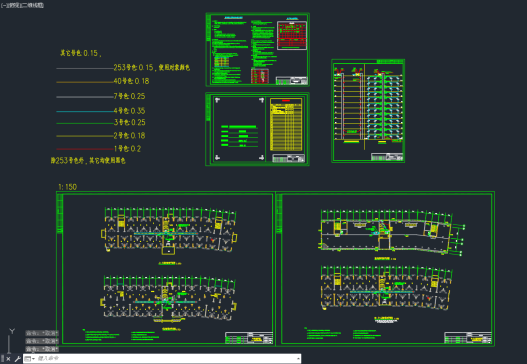Viewport: 527px width, 364px height.
Task: Select lower floor plan in bottom-left sheet
Action: (x=169, y=298)
